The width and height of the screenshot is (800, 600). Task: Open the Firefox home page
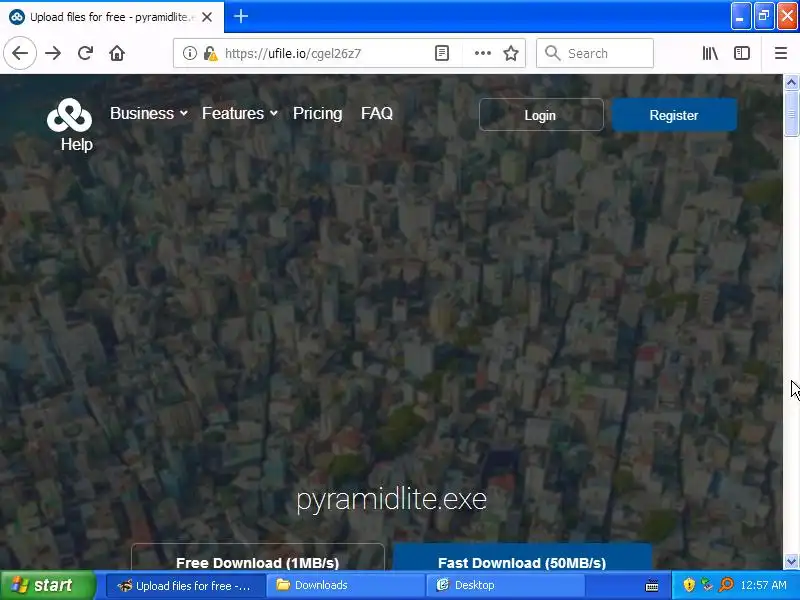click(117, 53)
